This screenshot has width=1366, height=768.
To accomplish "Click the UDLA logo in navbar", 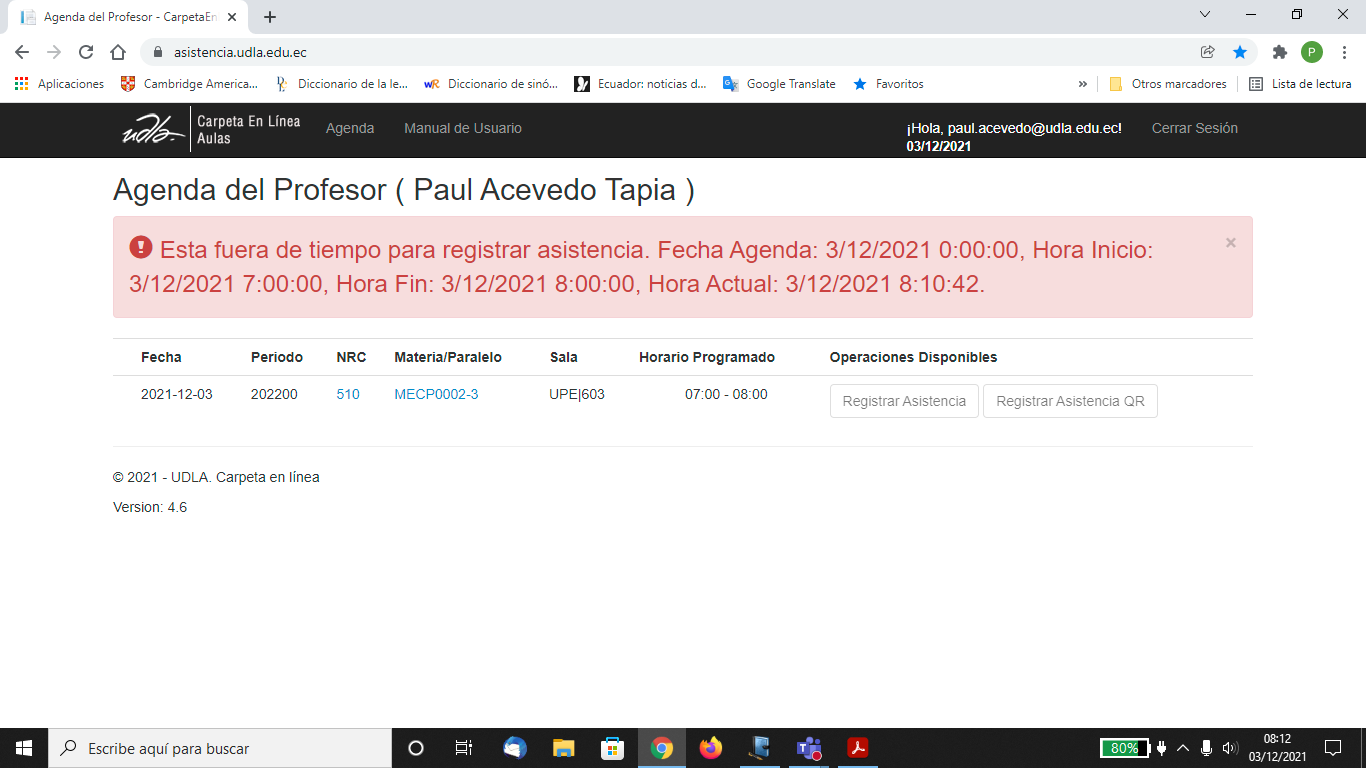I will 153,130.
